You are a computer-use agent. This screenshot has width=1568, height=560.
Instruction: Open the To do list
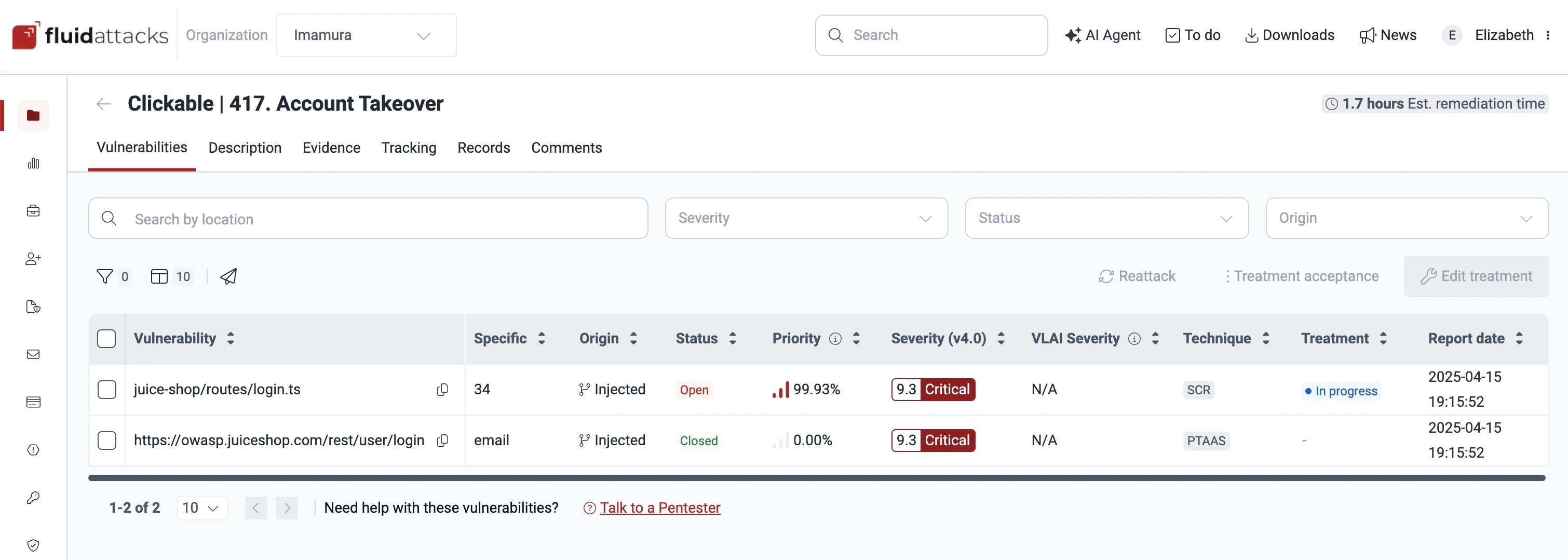tap(1193, 35)
